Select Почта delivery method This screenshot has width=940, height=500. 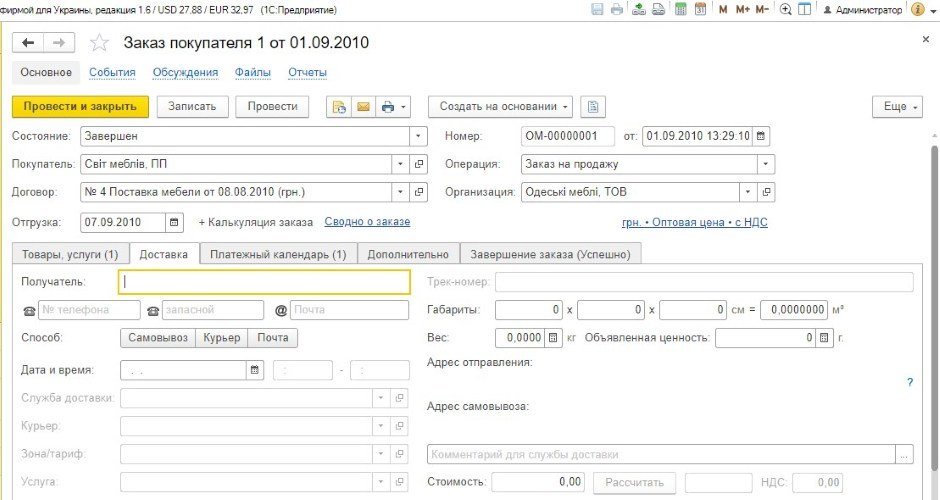(273, 338)
